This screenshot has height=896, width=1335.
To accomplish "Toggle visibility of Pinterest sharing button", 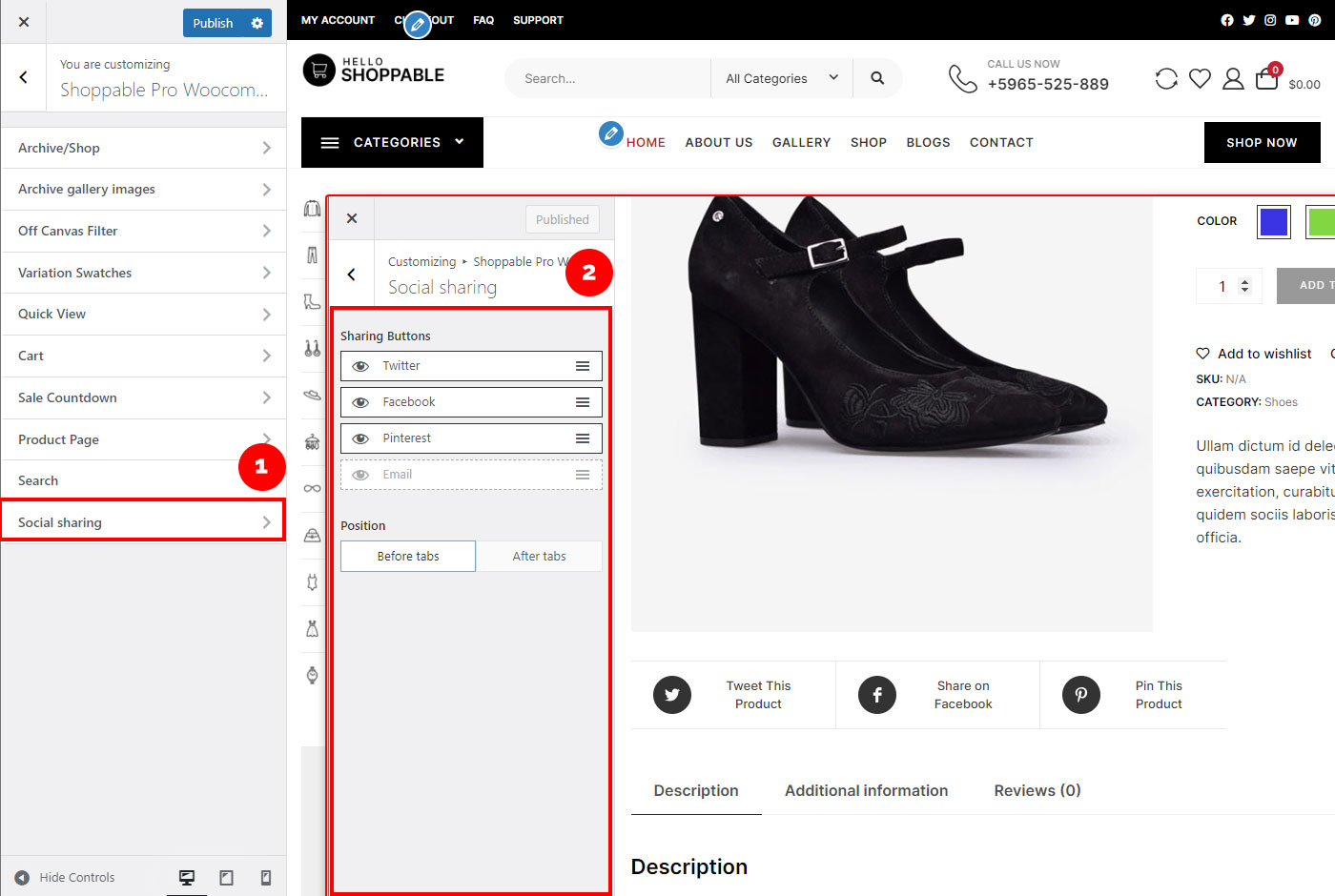I will click(360, 438).
